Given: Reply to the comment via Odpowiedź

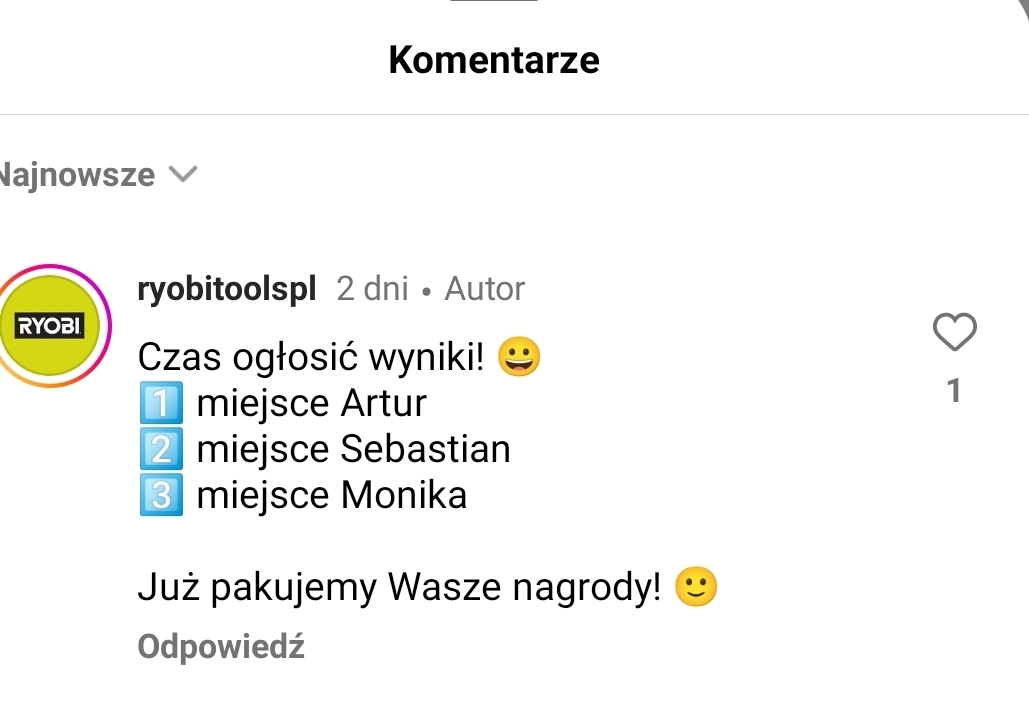Looking at the screenshot, I should pyautogui.click(x=221, y=647).
